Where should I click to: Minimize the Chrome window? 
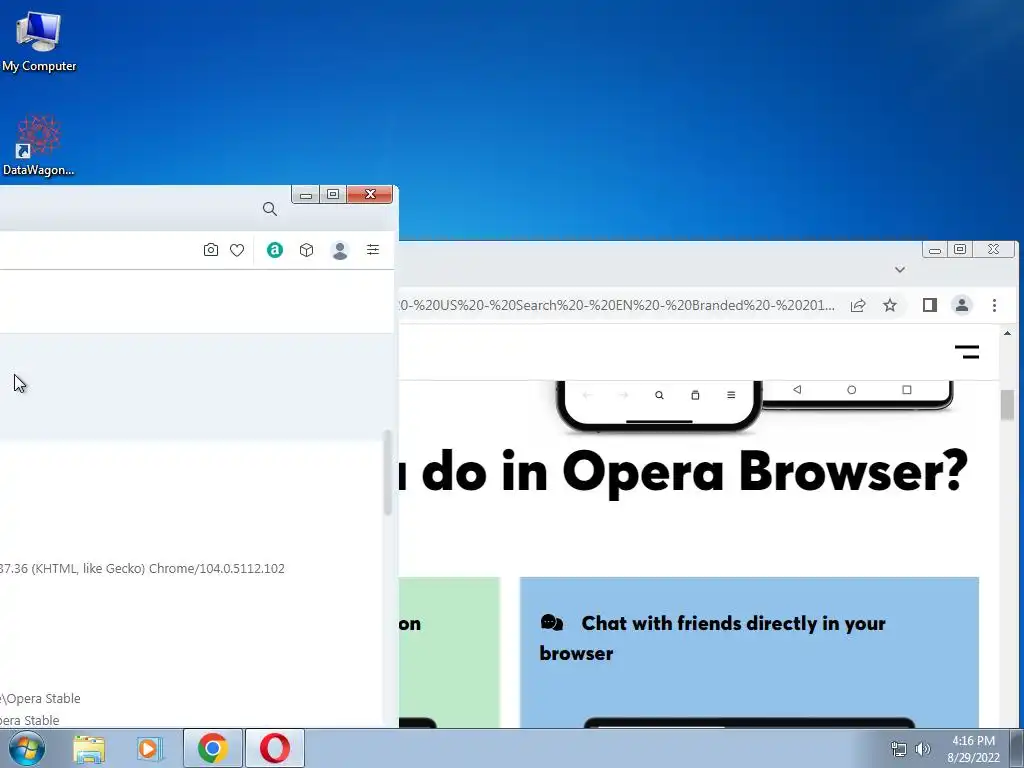click(935, 249)
